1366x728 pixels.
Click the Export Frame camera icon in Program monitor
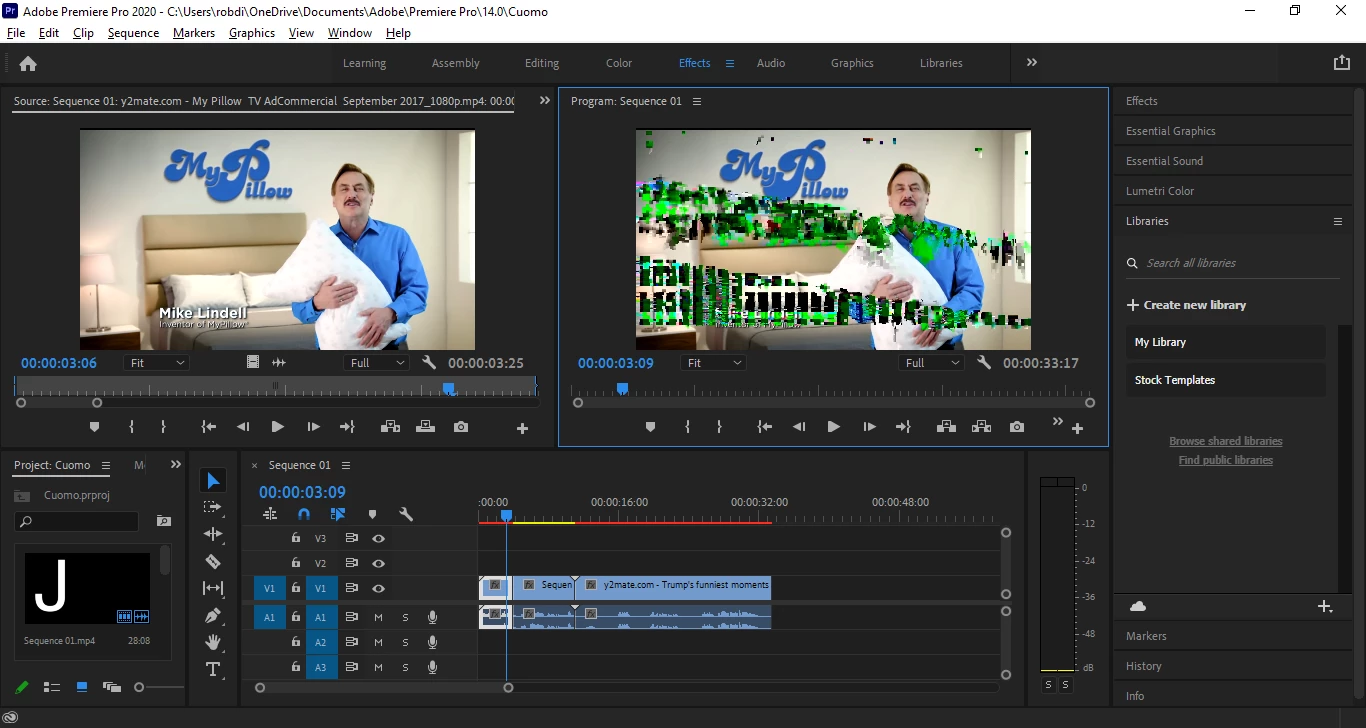tap(1017, 427)
